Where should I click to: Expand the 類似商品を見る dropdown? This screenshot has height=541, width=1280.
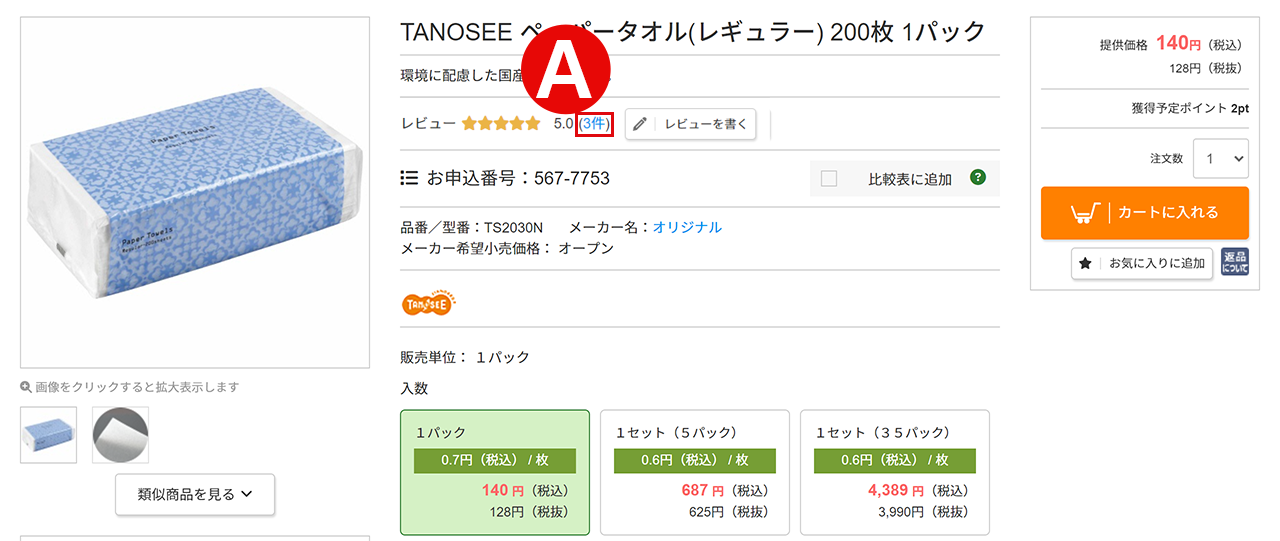coord(195,494)
